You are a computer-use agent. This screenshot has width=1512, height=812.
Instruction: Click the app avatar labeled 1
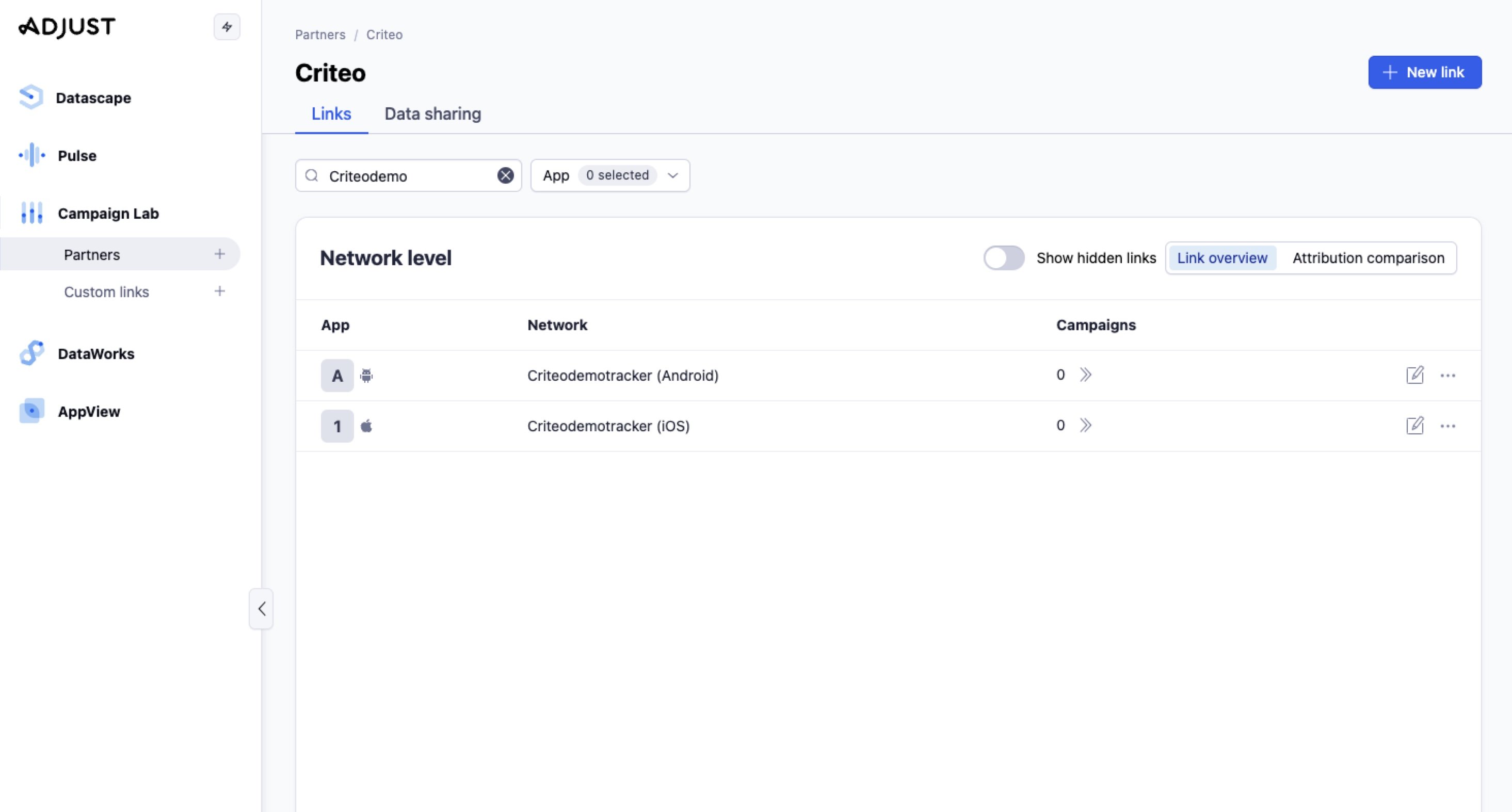(x=337, y=426)
